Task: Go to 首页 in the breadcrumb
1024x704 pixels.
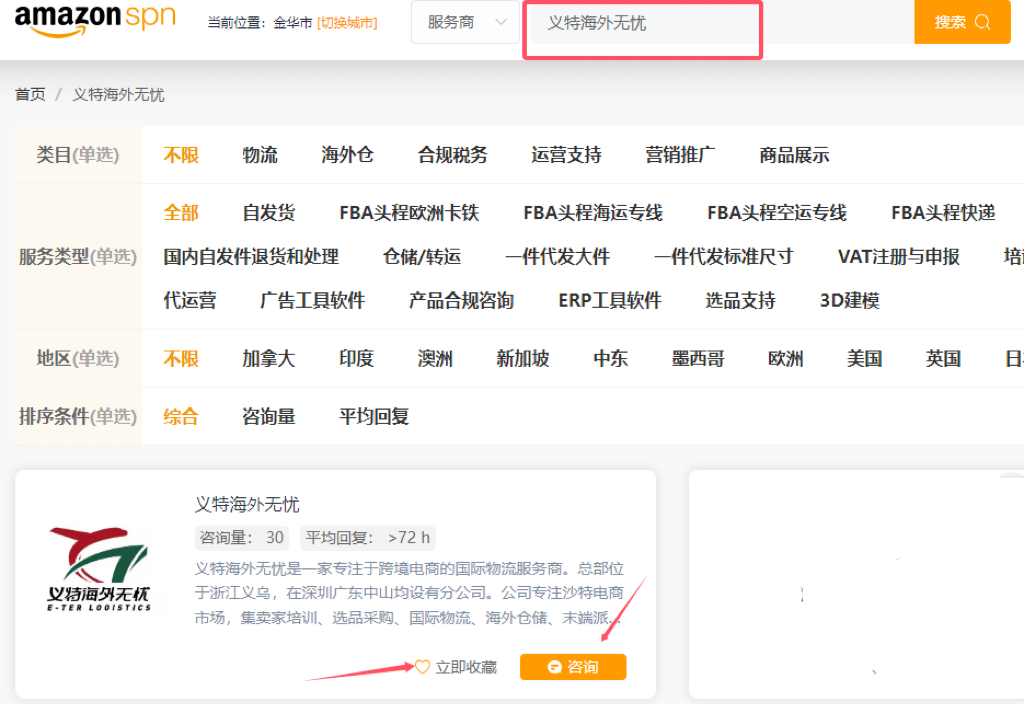Action: click(x=30, y=95)
